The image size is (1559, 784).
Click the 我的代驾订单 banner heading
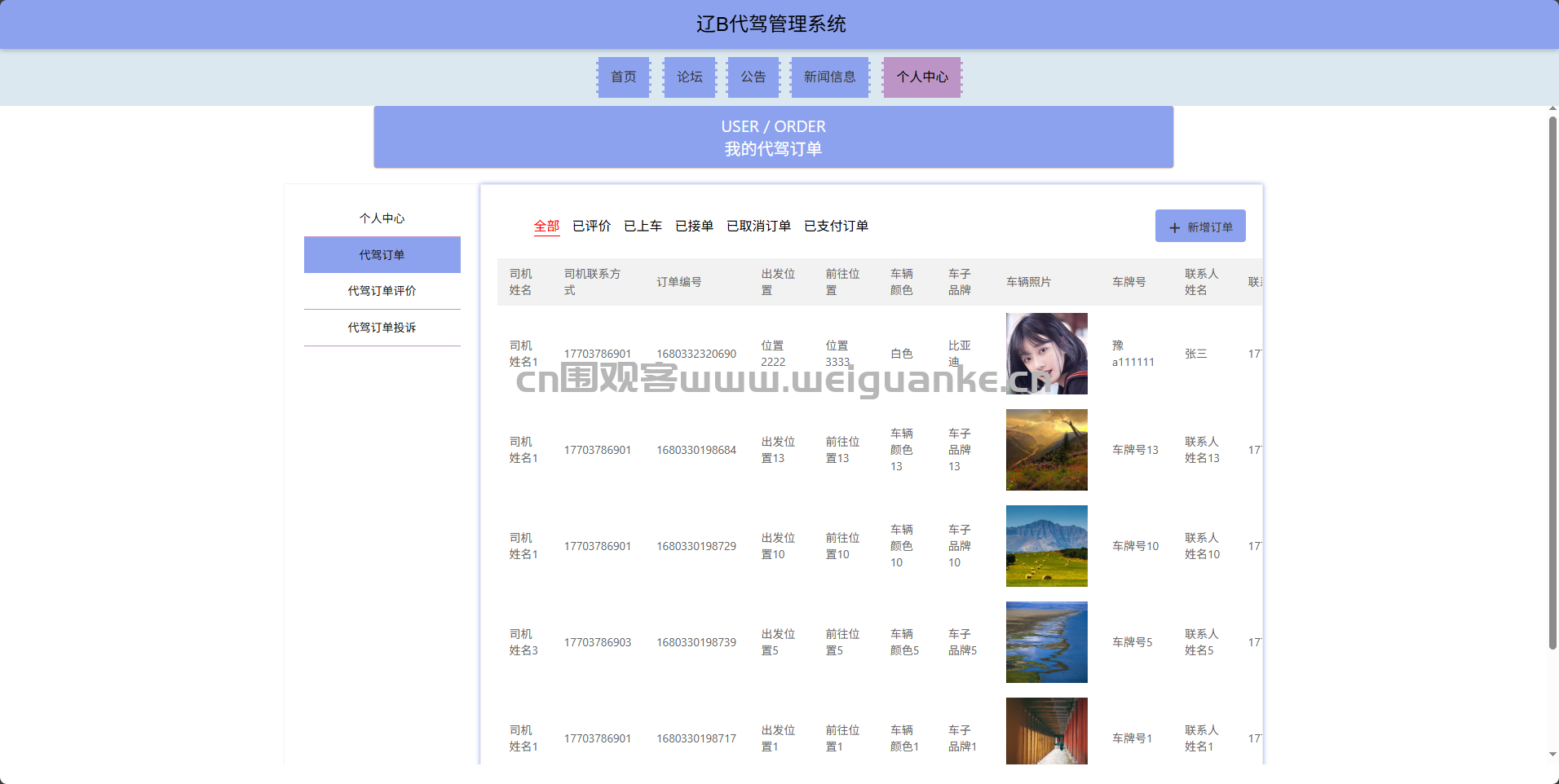click(x=773, y=149)
